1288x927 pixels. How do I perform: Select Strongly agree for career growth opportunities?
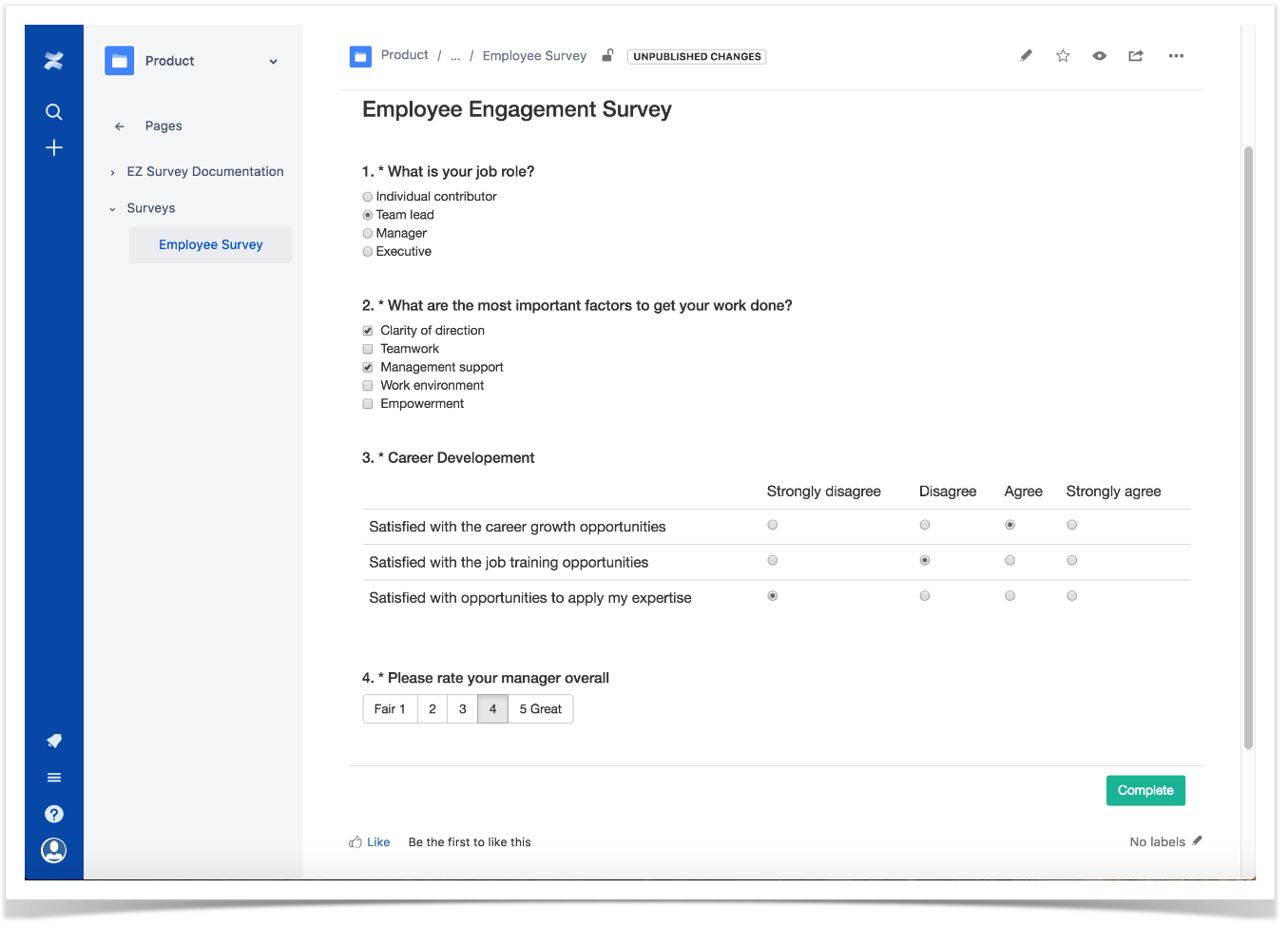(1072, 525)
